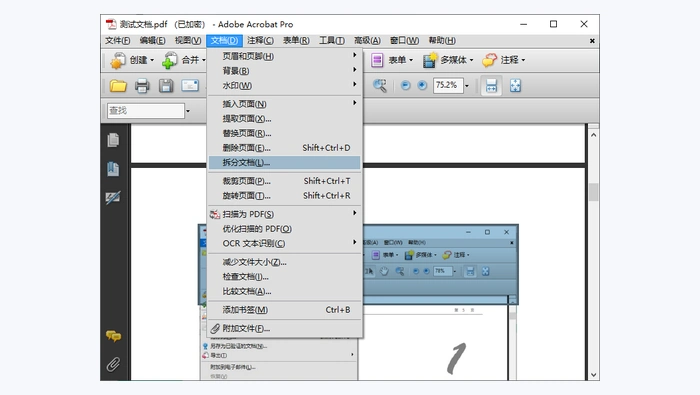Choose Reduce File Size (减少文件大小)
Image resolution: width=700 pixels, height=395 pixels.
(x=284, y=262)
